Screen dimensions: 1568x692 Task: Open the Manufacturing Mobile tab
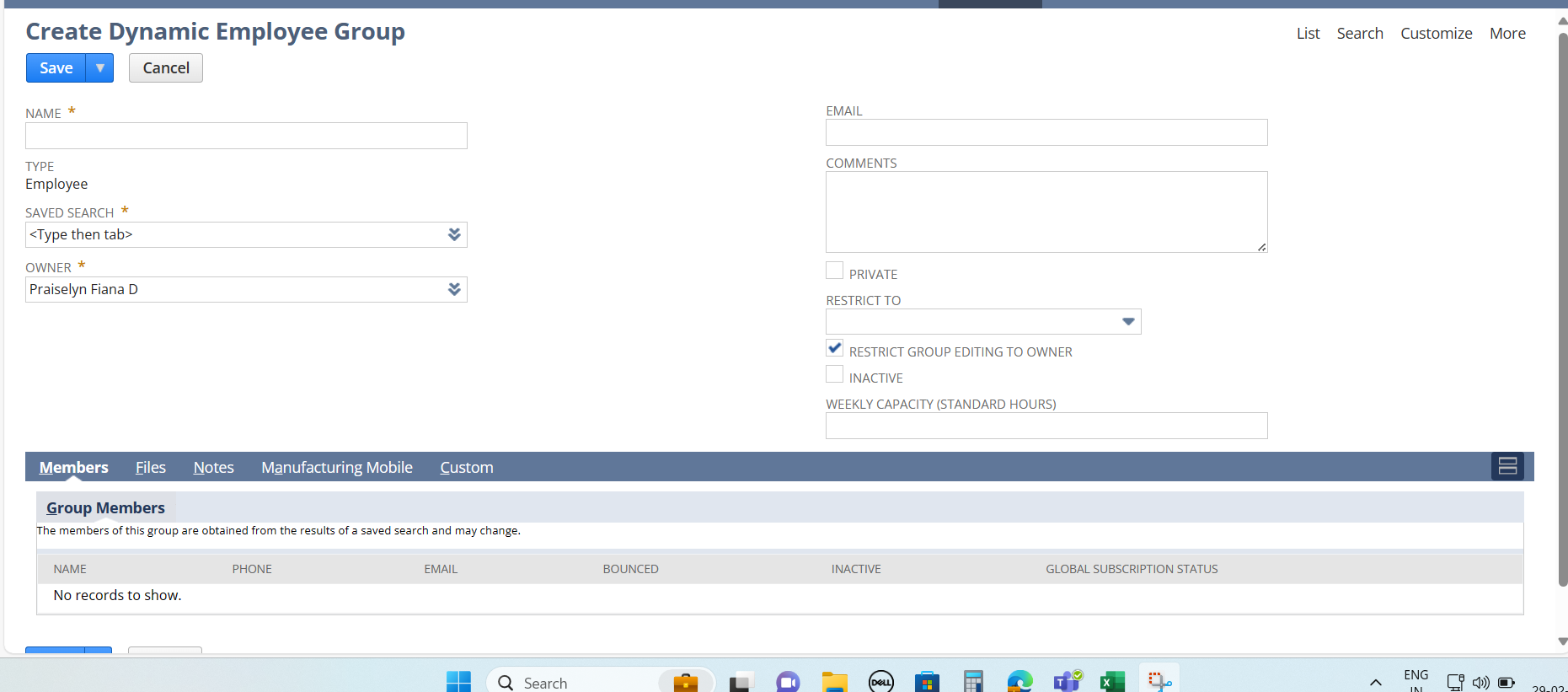pos(336,467)
